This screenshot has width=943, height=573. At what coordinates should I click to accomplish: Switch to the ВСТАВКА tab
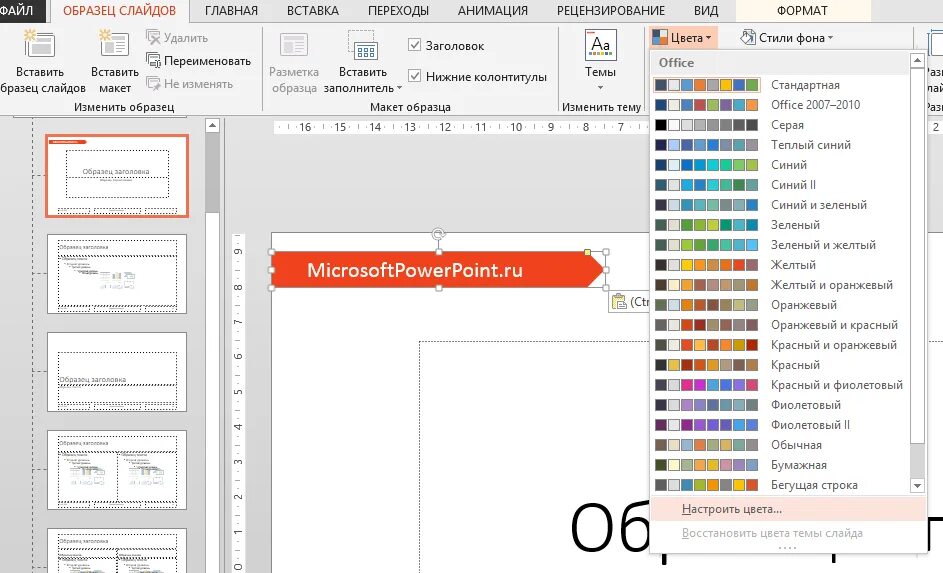pos(313,11)
